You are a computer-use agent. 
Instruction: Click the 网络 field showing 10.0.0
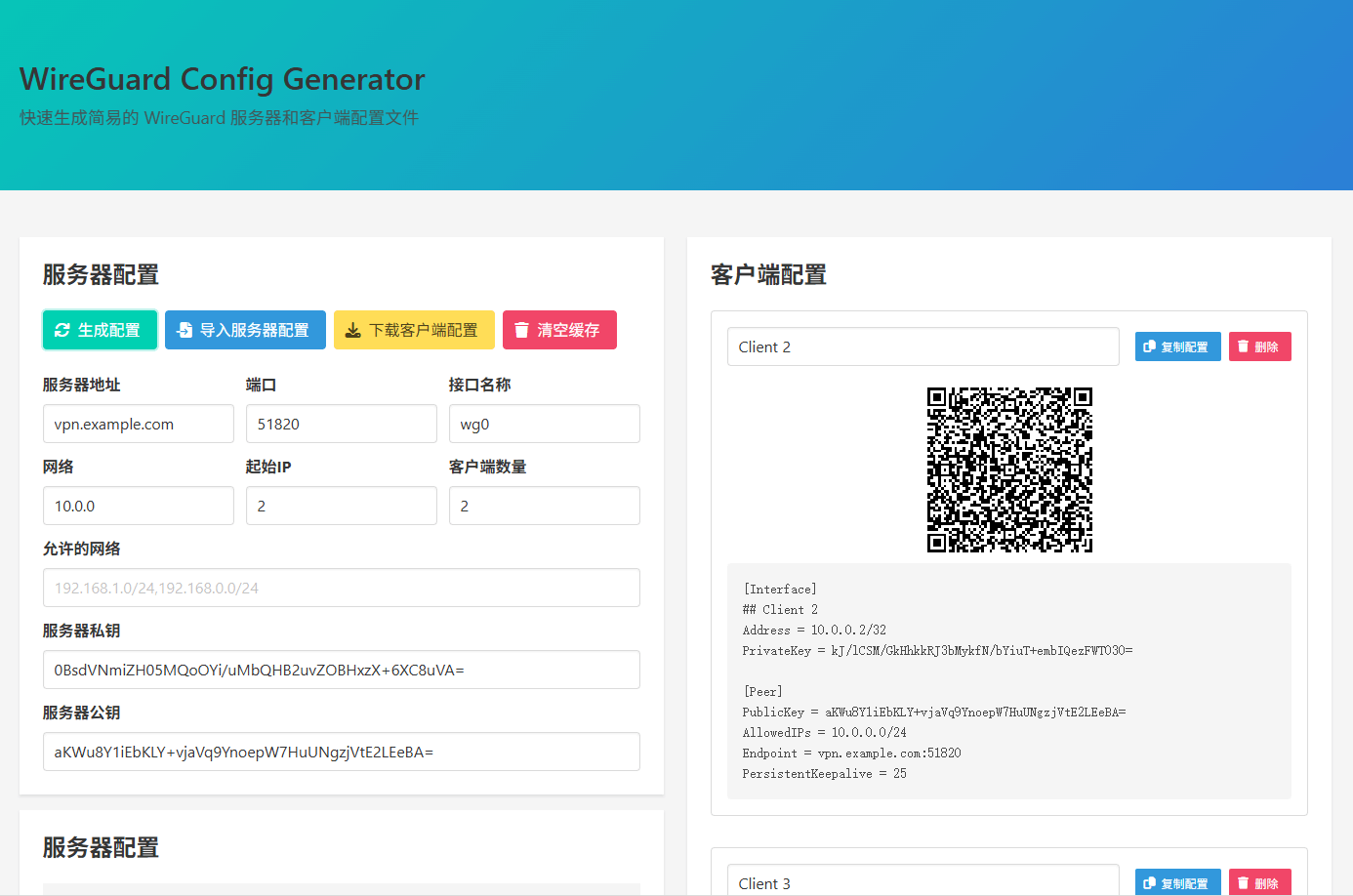coord(138,506)
